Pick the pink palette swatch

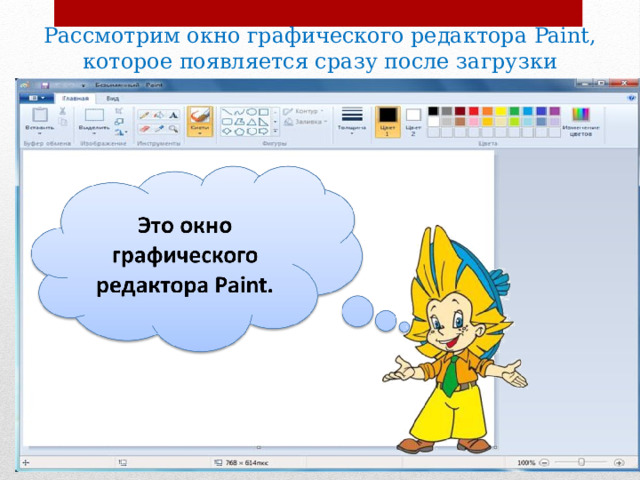473,122
